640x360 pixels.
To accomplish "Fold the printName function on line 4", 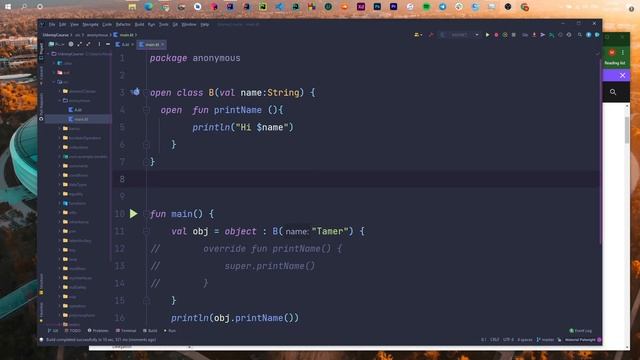I will (x=146, y=110).
